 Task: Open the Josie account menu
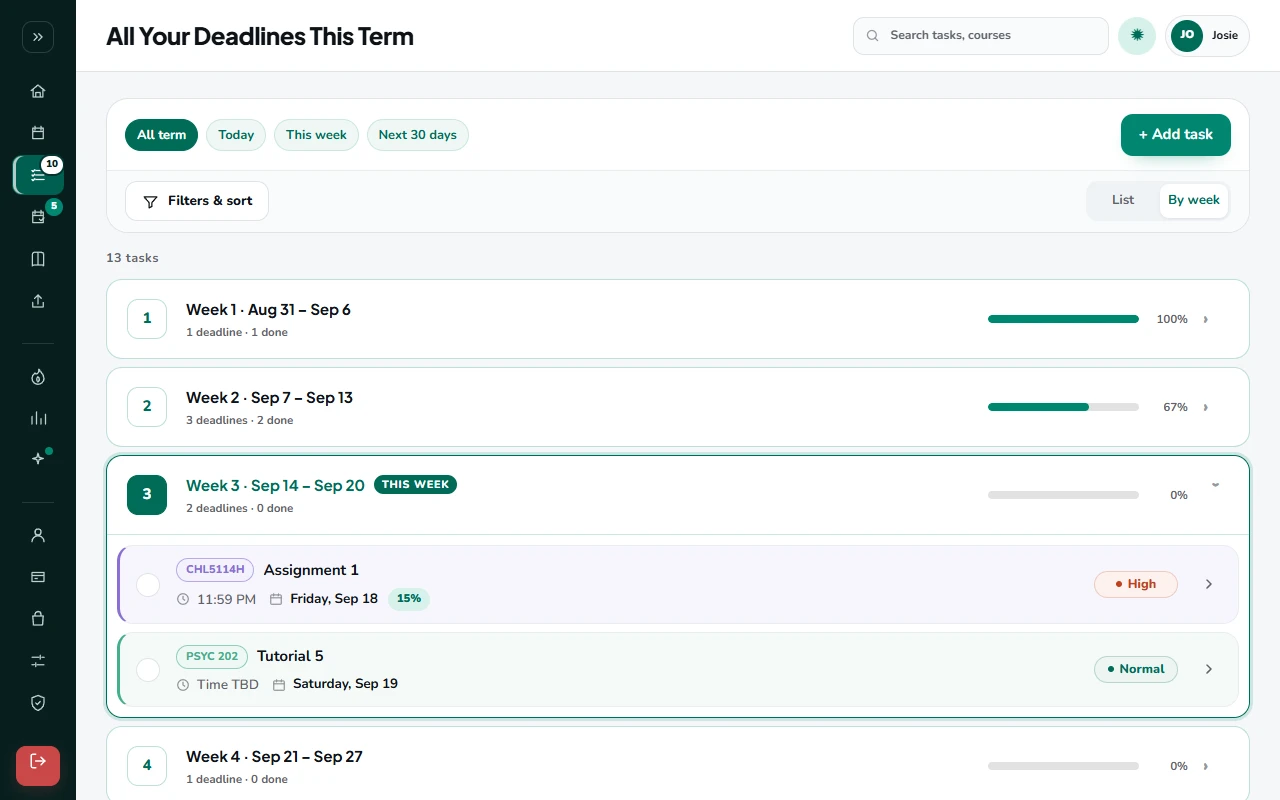tap(1207, 36)
